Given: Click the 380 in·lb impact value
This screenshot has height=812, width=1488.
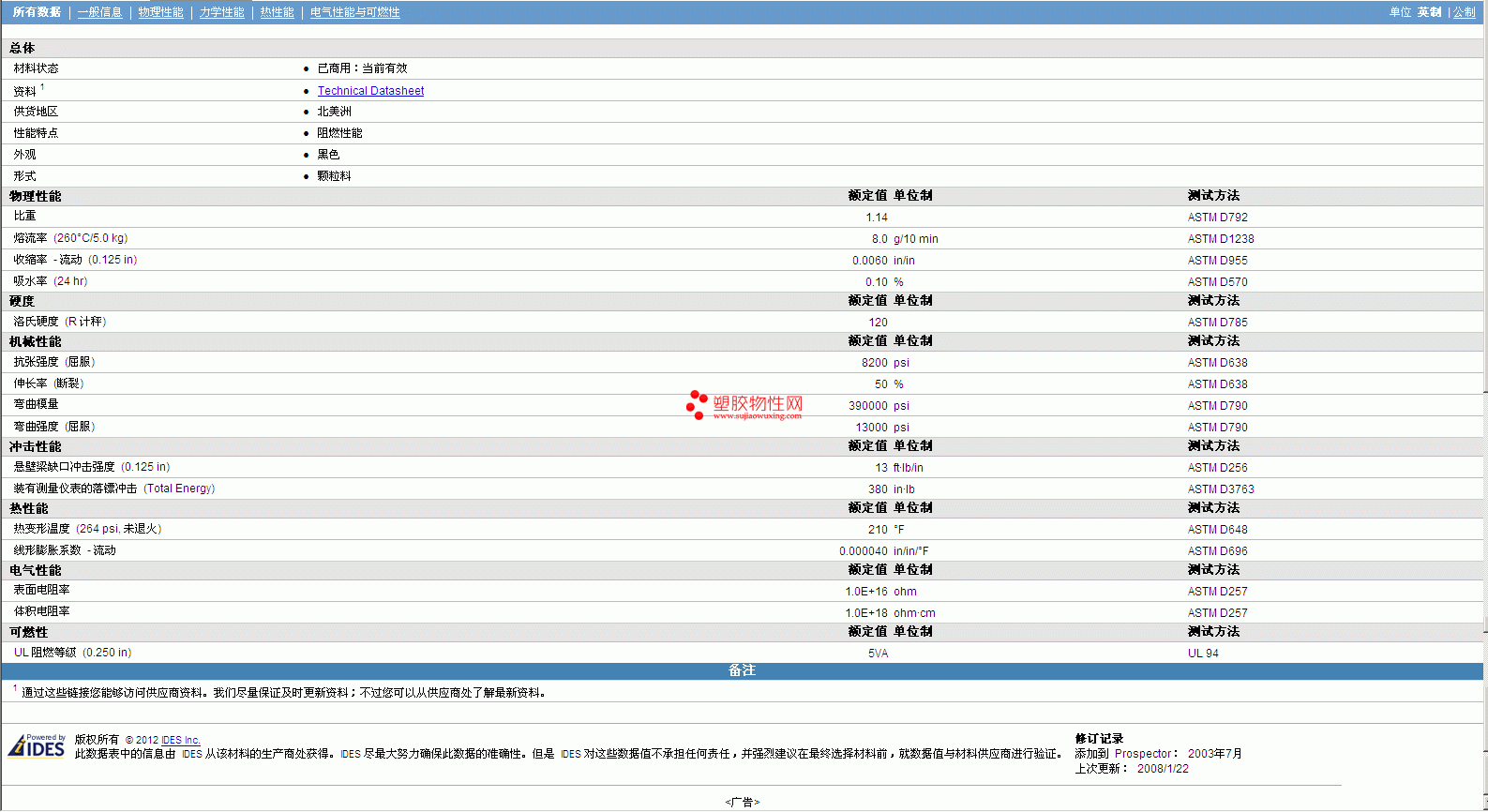Looking at the screenshot, I should coord(878,489).
